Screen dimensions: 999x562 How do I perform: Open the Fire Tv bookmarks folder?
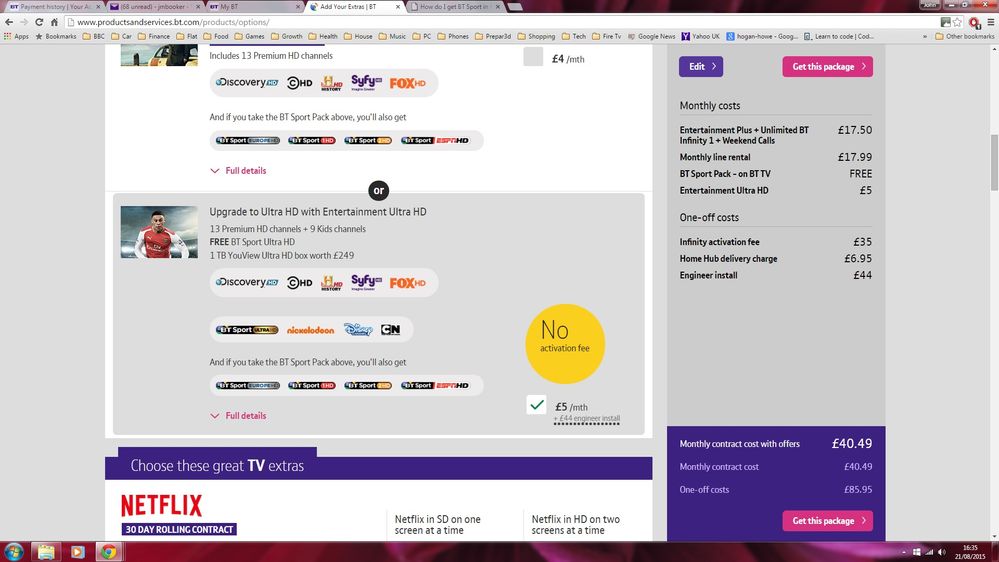pos(606,36)
